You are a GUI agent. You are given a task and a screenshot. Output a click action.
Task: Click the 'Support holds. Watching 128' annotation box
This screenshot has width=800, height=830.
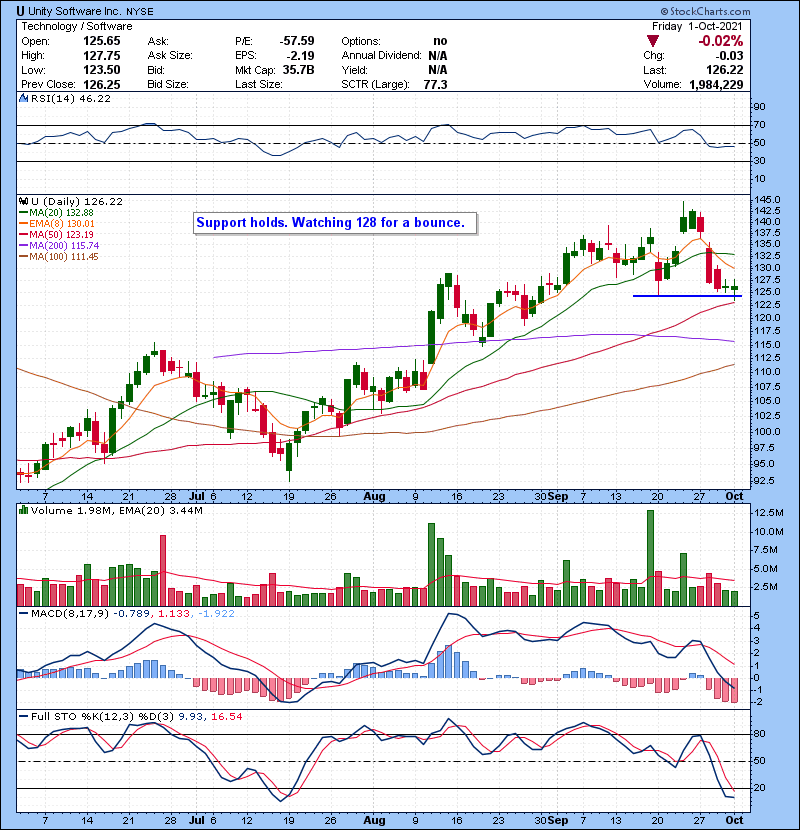(x=335, y=223)
